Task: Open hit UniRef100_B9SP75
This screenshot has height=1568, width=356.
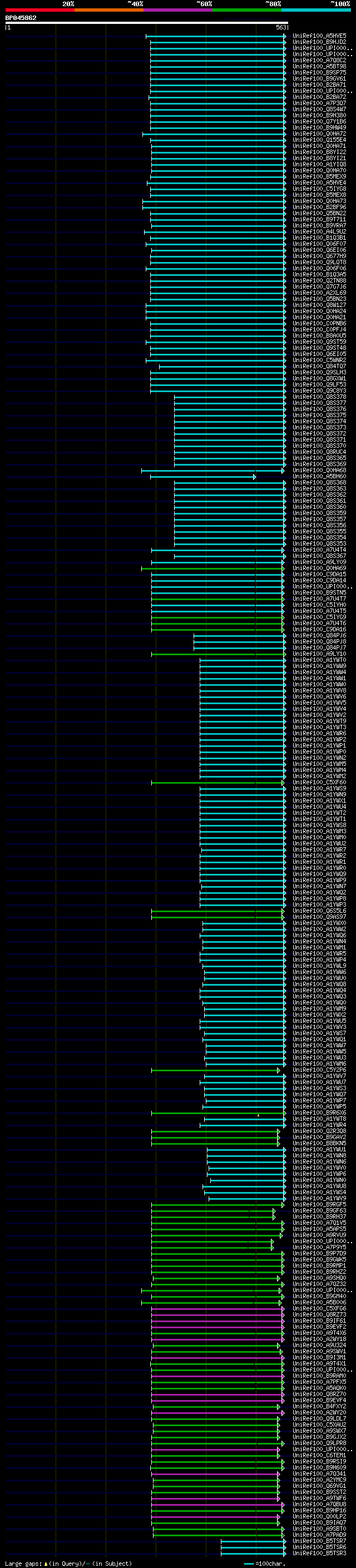Action: coord(319,72)
